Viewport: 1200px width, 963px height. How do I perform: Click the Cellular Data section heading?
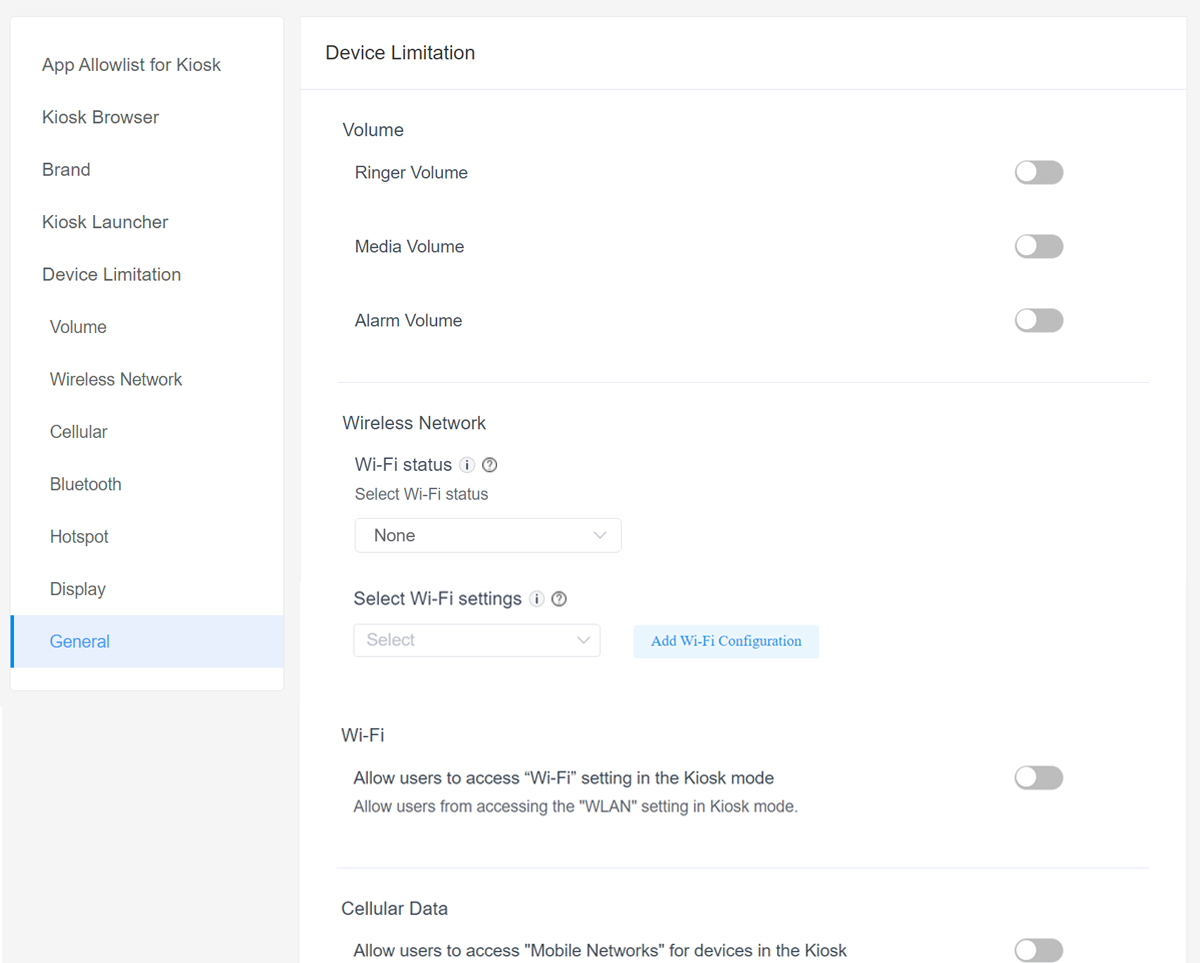tap(394, 909)
